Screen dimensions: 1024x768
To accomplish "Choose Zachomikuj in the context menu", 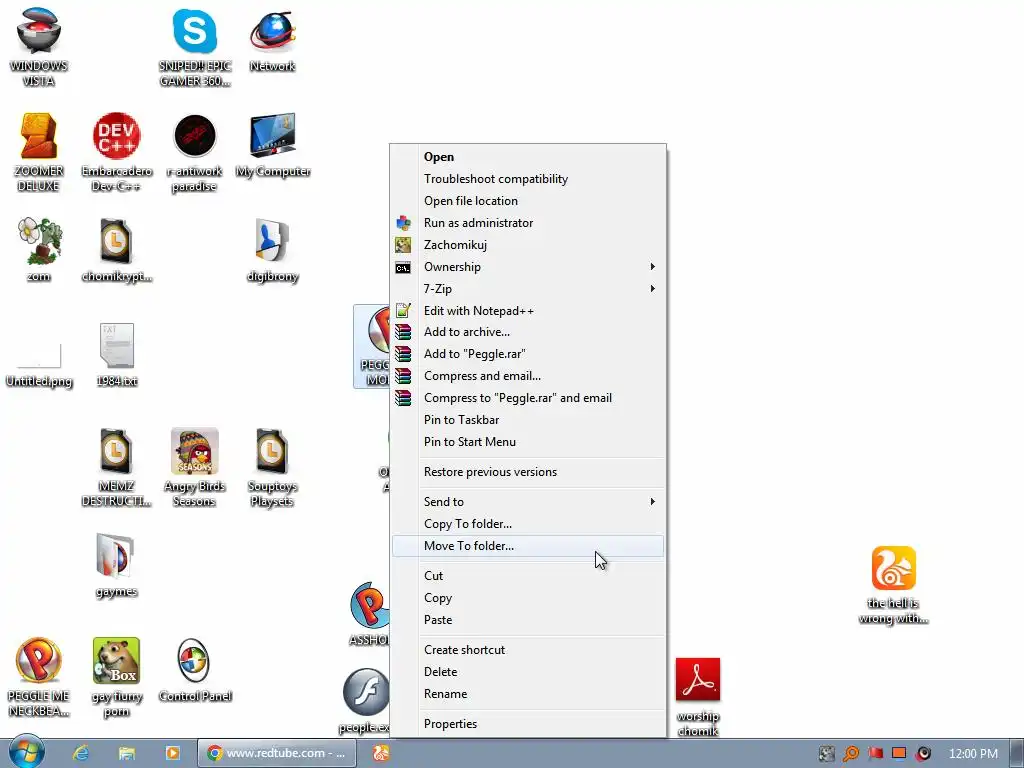I will tap(528, 245).
